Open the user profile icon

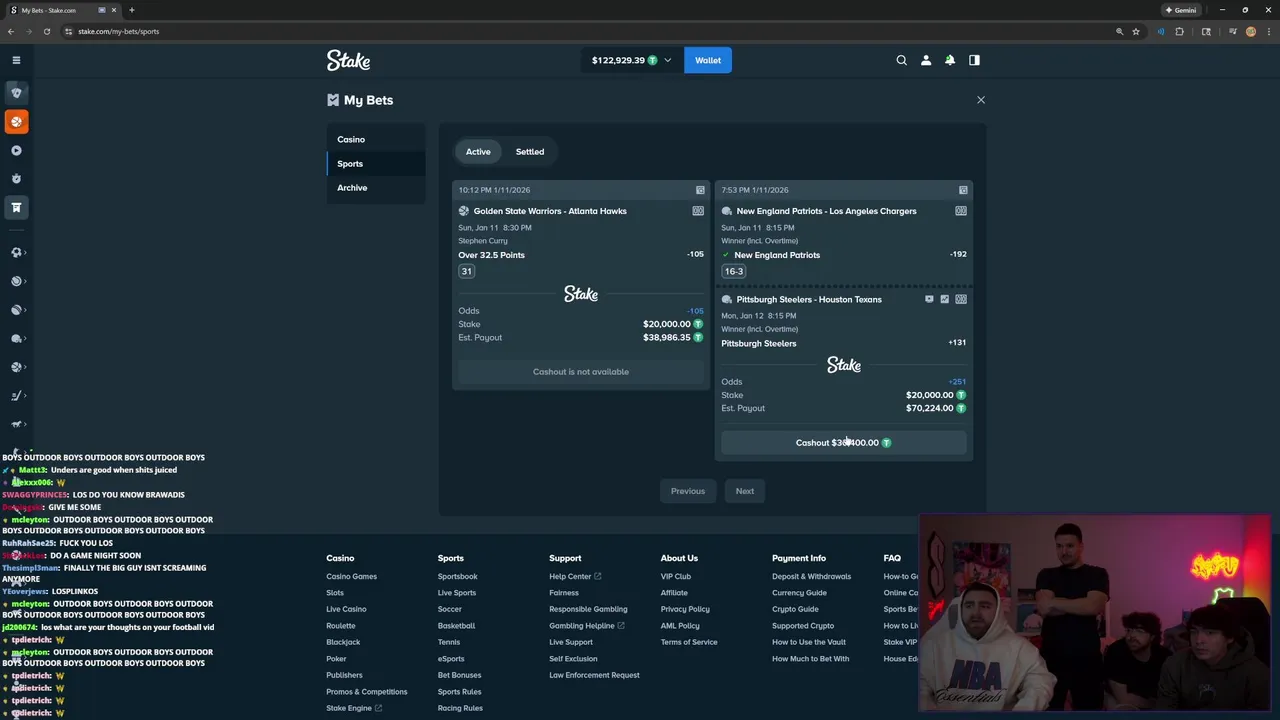pos(926,60)
